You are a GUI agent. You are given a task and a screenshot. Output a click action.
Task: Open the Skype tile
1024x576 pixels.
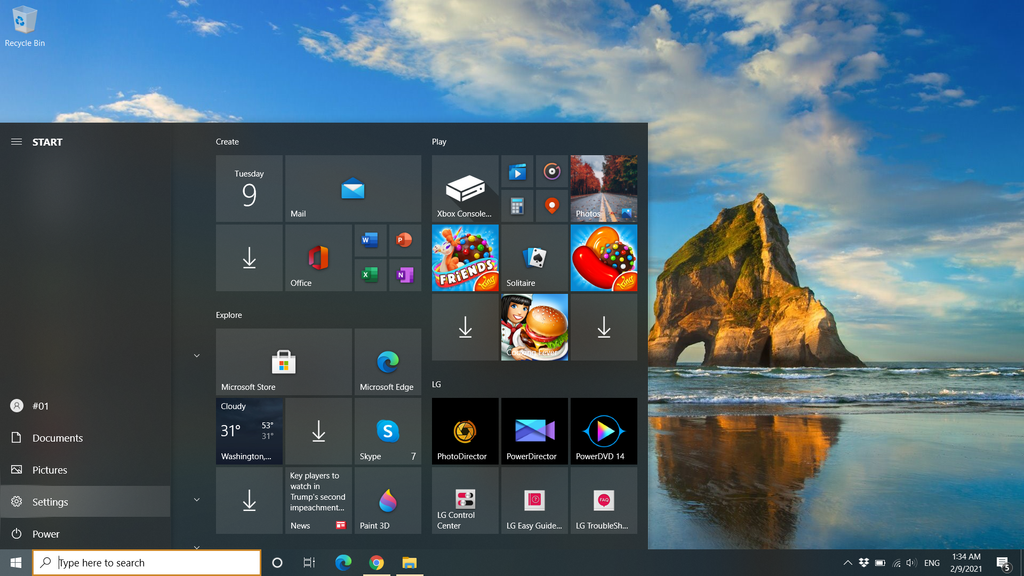click(x=388, y=431)
